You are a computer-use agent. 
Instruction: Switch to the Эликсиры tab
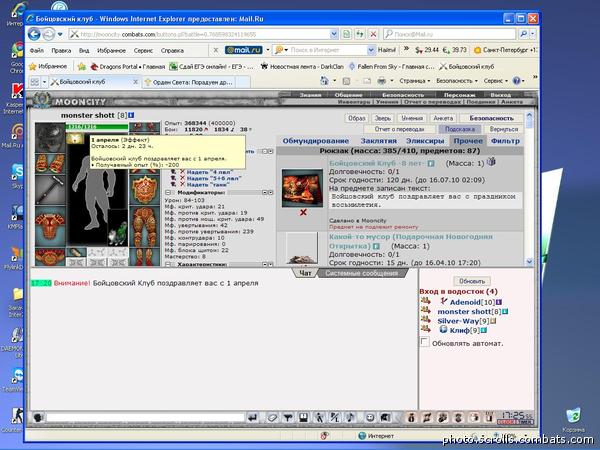tap(425, 141)
